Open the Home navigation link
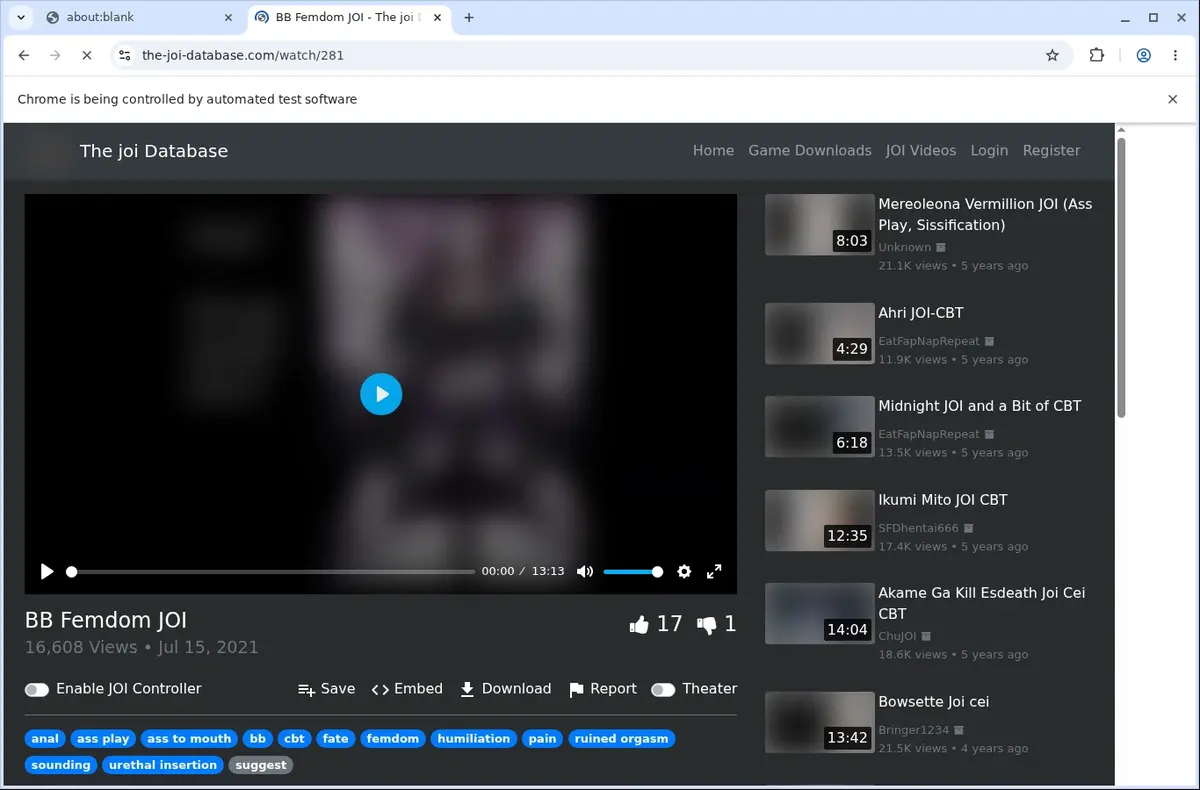The image size is (1200, 790). coord(713,150)
